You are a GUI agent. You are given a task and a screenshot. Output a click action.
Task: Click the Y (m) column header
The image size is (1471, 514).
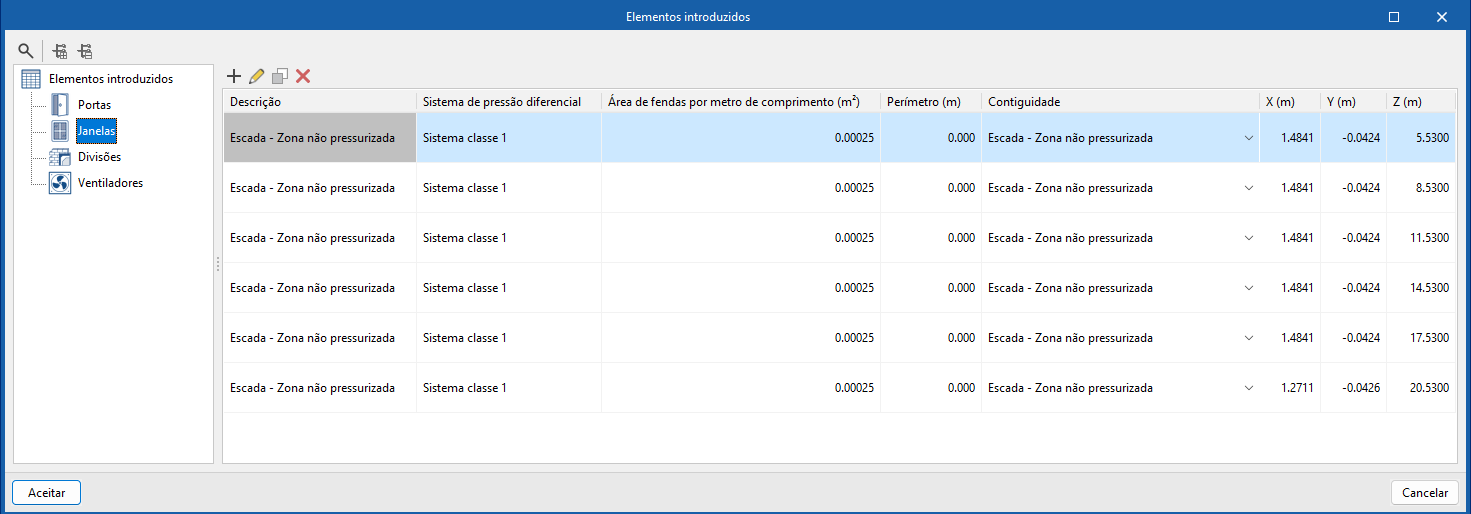[x=1353, y=102]
